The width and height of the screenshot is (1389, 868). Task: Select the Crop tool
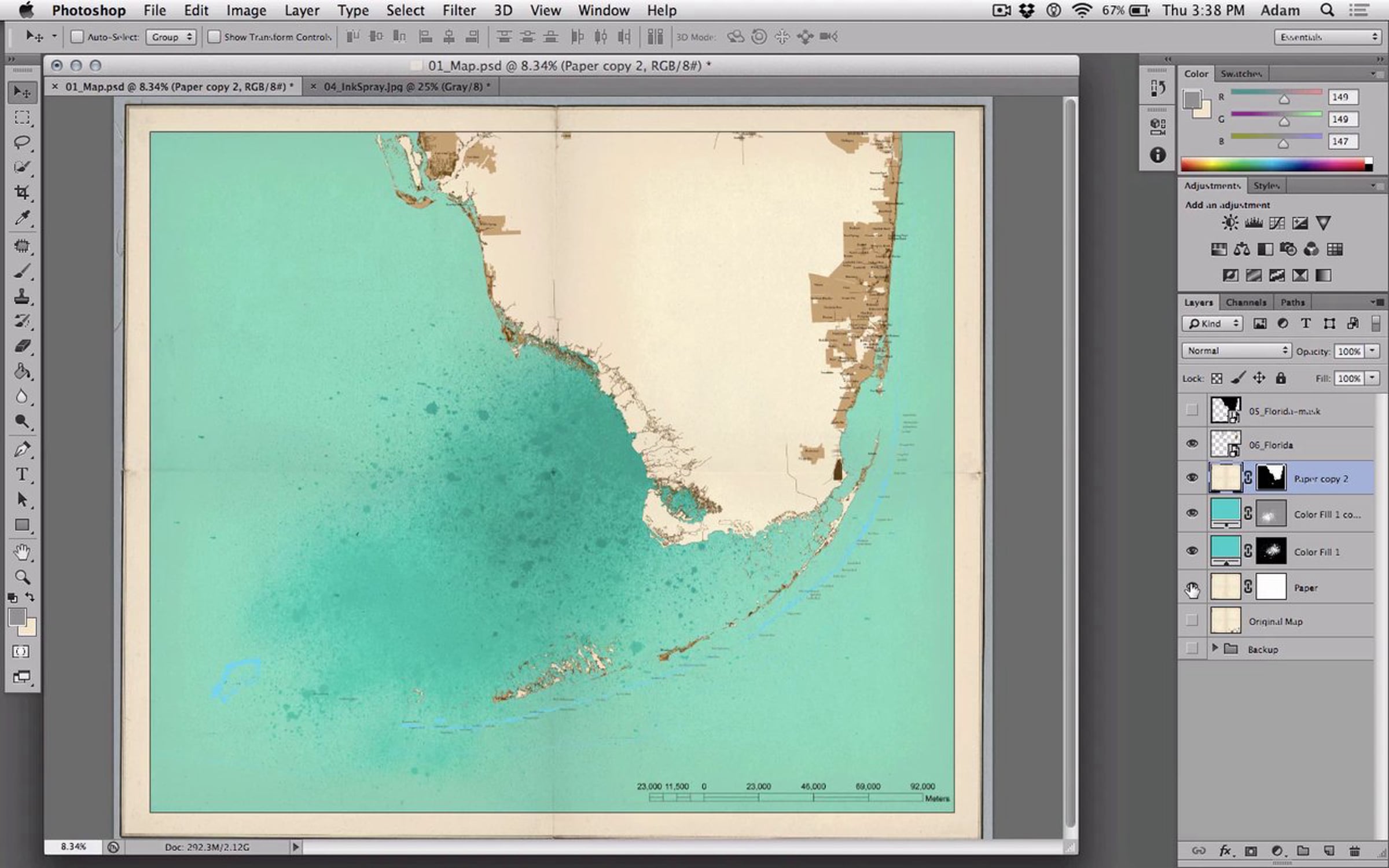pyautogui.click(x=22, y=193)
